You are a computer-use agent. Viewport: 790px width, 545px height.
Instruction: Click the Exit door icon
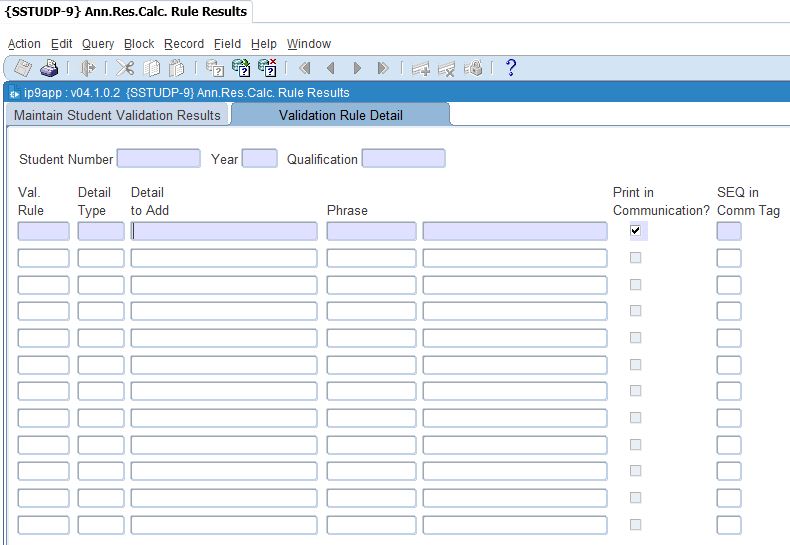pos(88,68)
